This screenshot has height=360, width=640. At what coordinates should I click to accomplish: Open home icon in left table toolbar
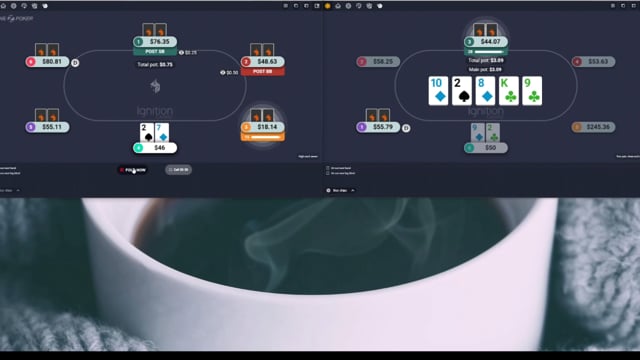click(x=3, y=6)
